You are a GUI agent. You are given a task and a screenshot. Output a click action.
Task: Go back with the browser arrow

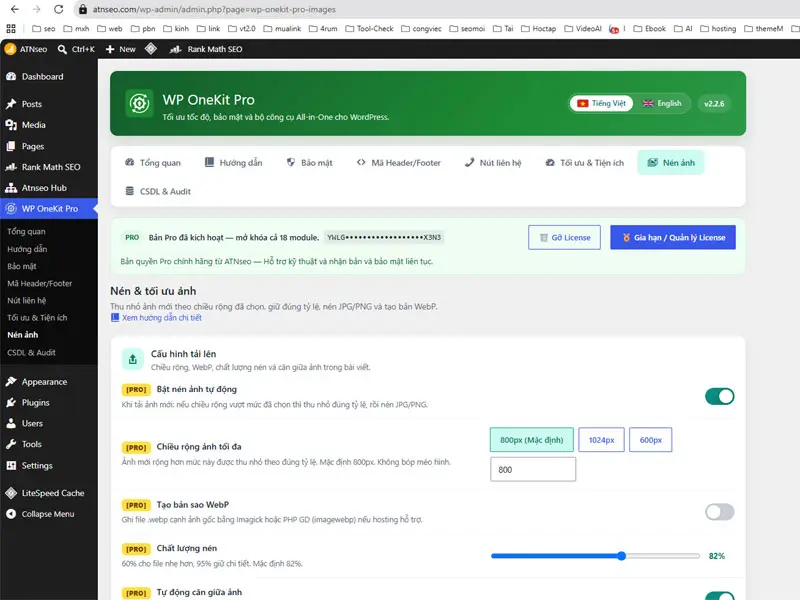(x=15, y=9)
